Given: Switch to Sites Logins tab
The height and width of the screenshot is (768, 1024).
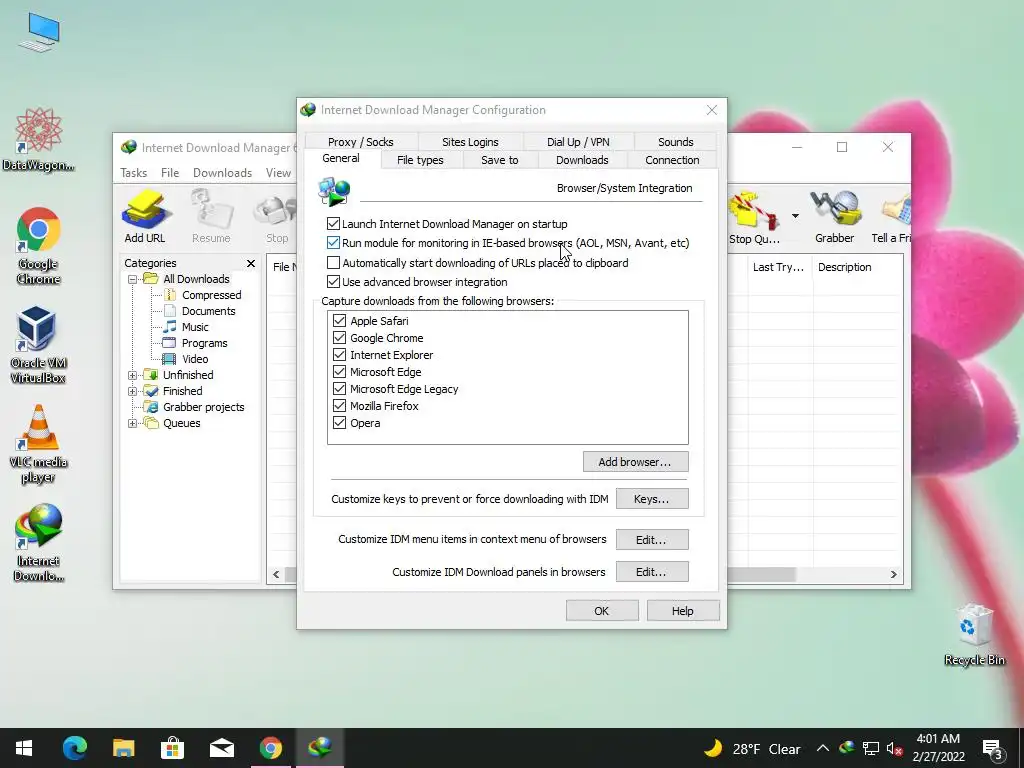Looking at the screenshot, I should pyautogui.click(x=470, y=142).
